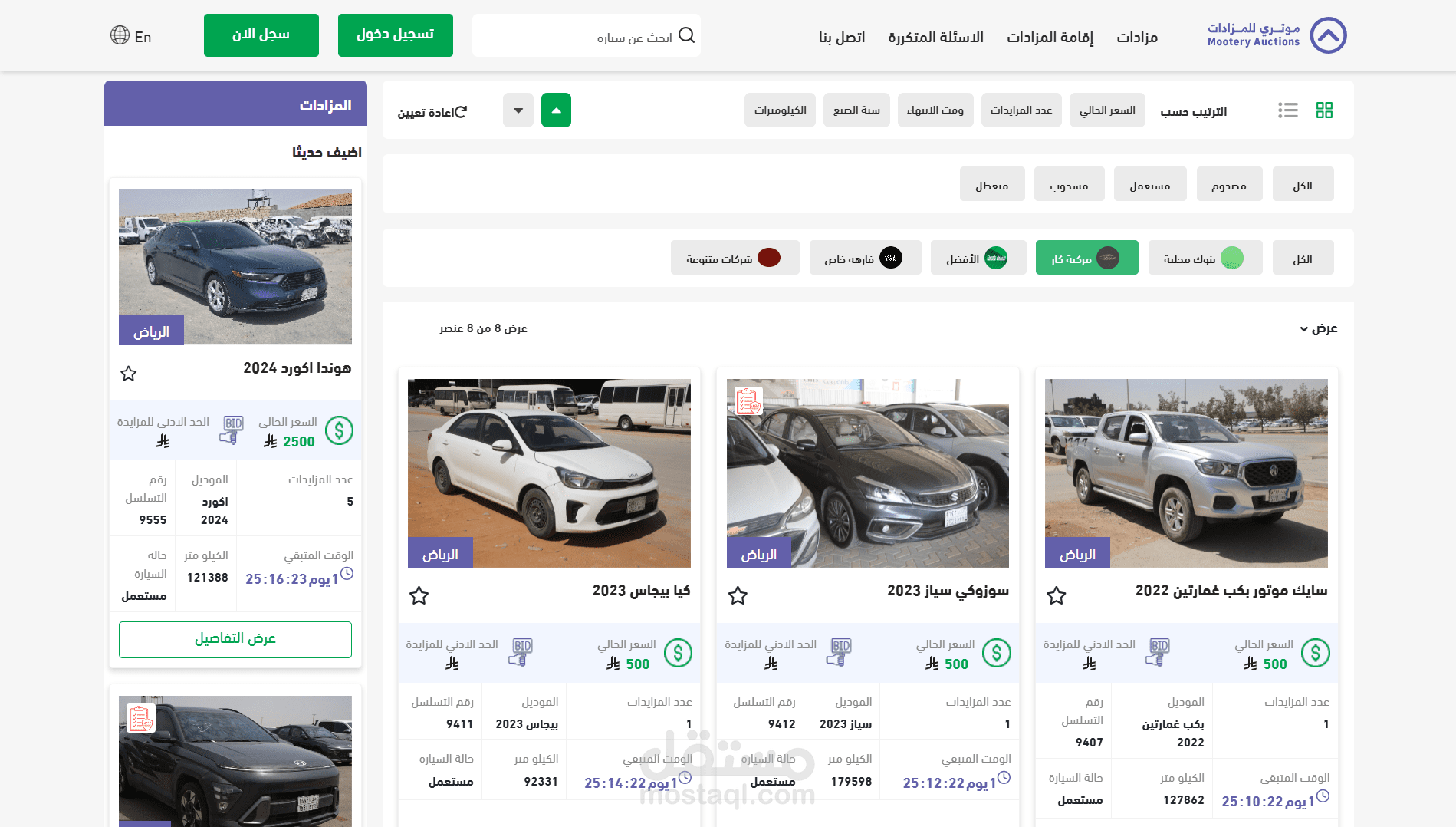Favorite the سوزوكي سياز 2023 card
This screenshot has height=827, width=1456.
click(x=738, y=595)
